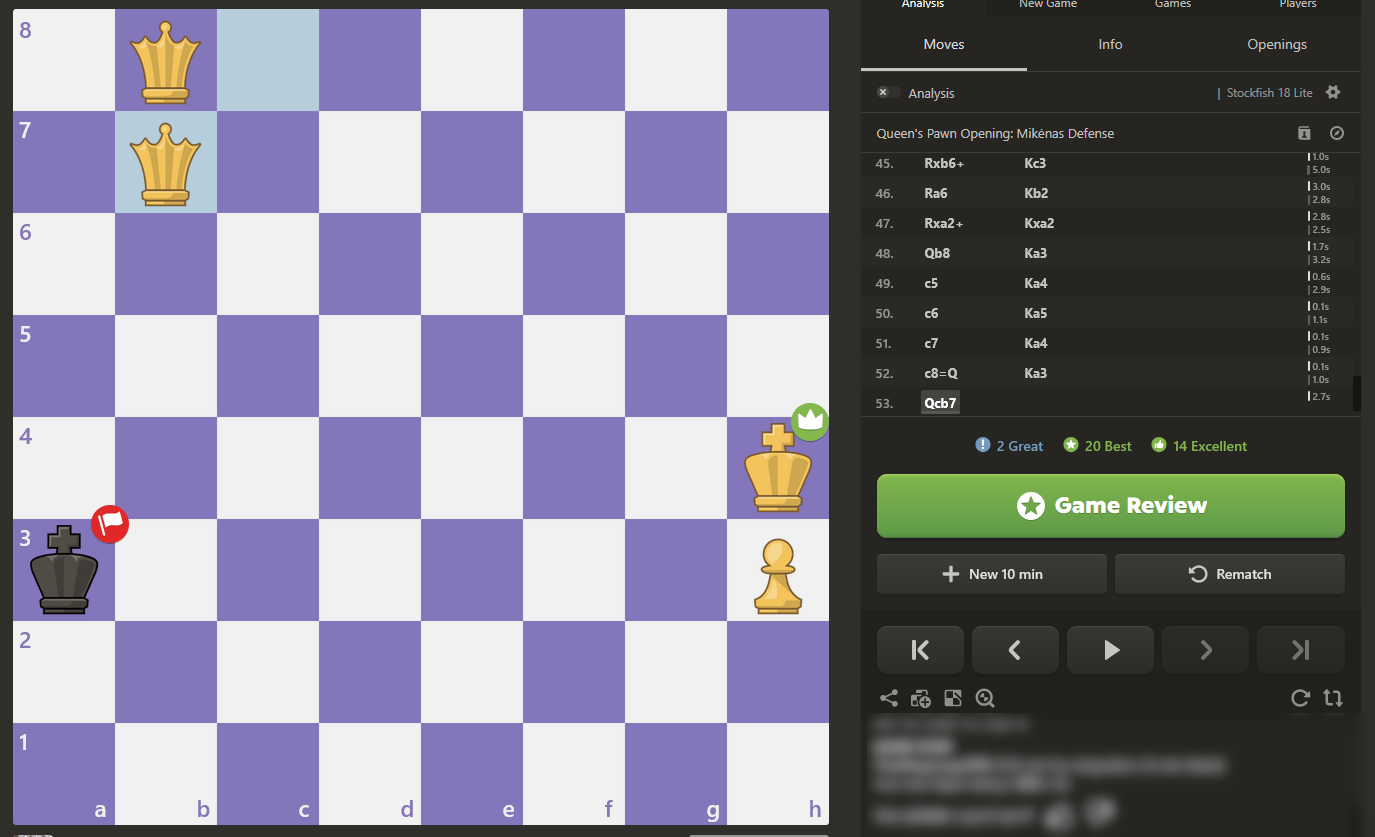
Task: Click the empty e4 square on the board
Action: coord(472,468)
